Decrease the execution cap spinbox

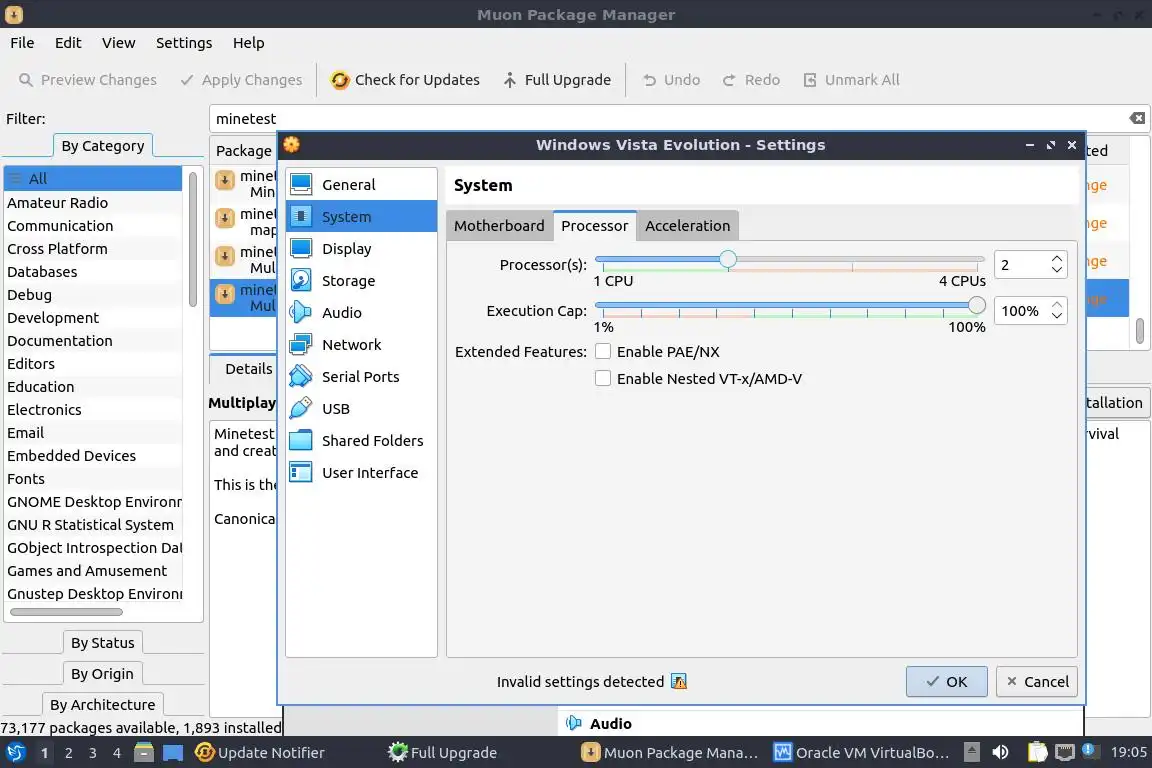click(x=1056, y=316)
